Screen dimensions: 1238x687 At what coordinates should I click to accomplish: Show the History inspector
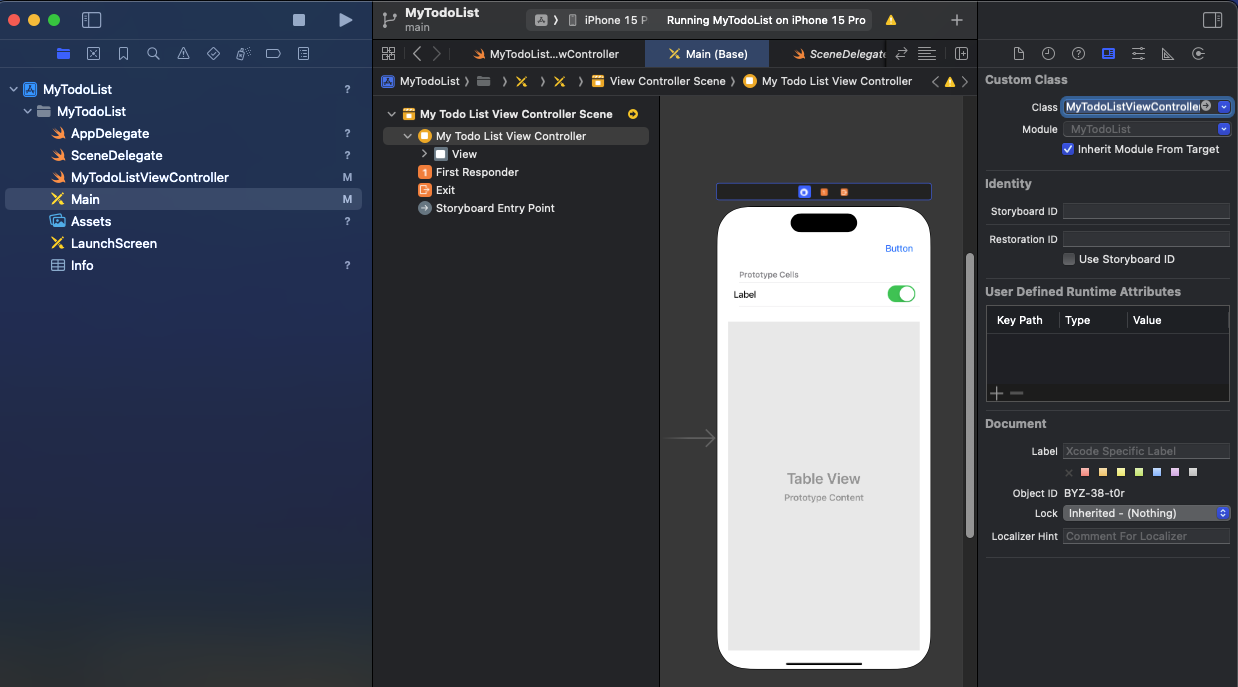coord(1048,54)
